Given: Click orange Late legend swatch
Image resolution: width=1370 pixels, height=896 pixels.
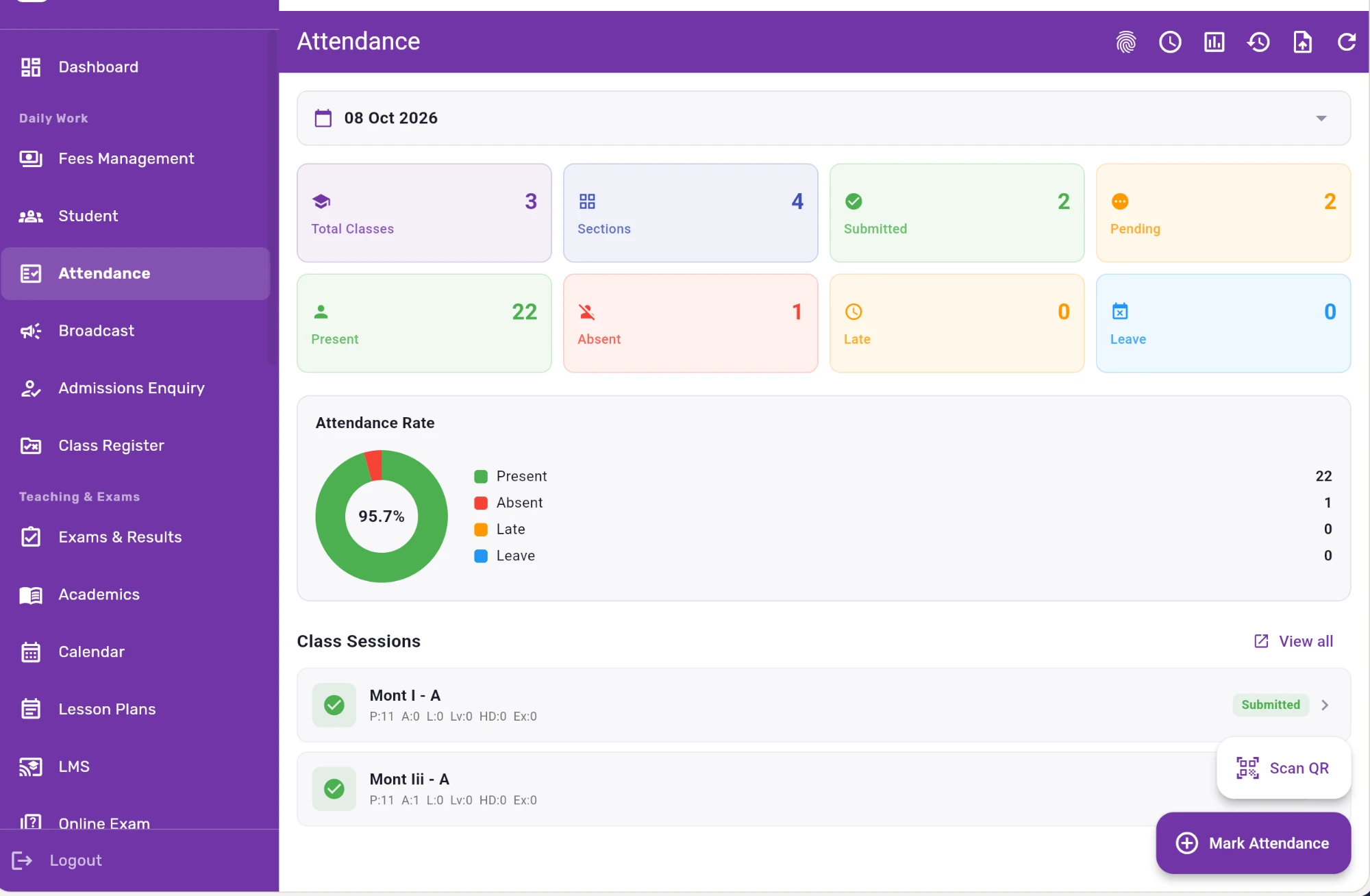Looking at the screenshot, I should tap(481, 530).
